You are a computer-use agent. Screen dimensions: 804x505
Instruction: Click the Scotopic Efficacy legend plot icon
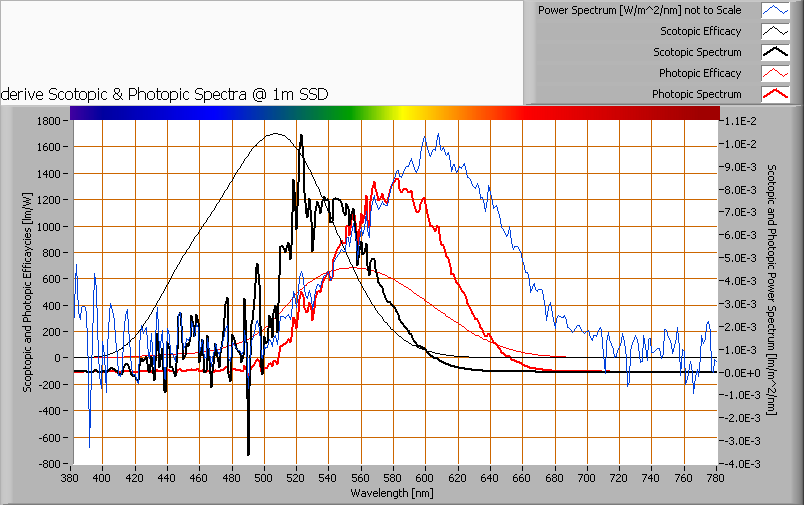(x=775, y=31)
